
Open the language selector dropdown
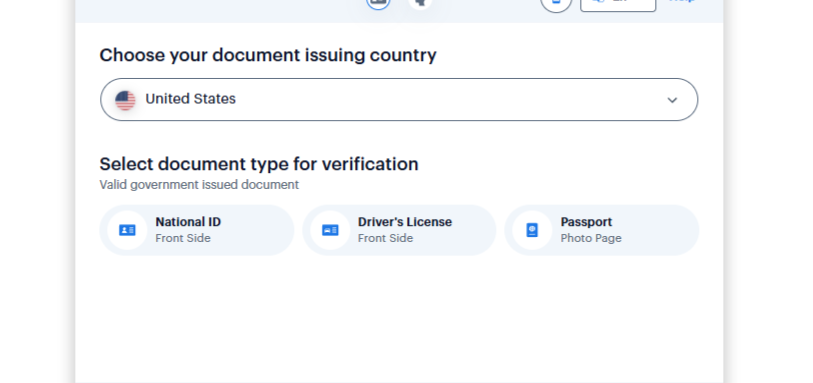click(618, 3)
